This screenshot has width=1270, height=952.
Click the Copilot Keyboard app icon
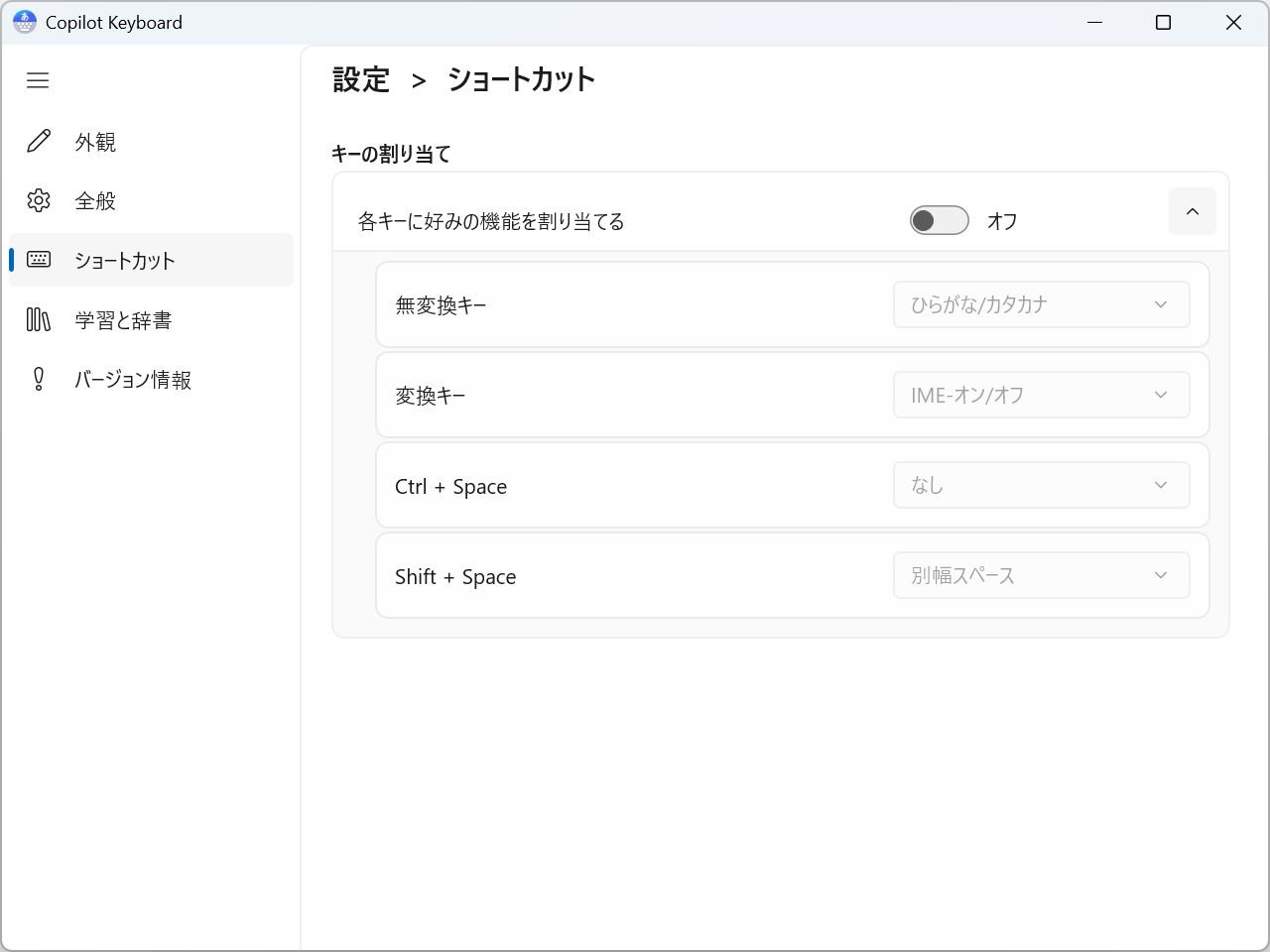click(x=24, y=22)
